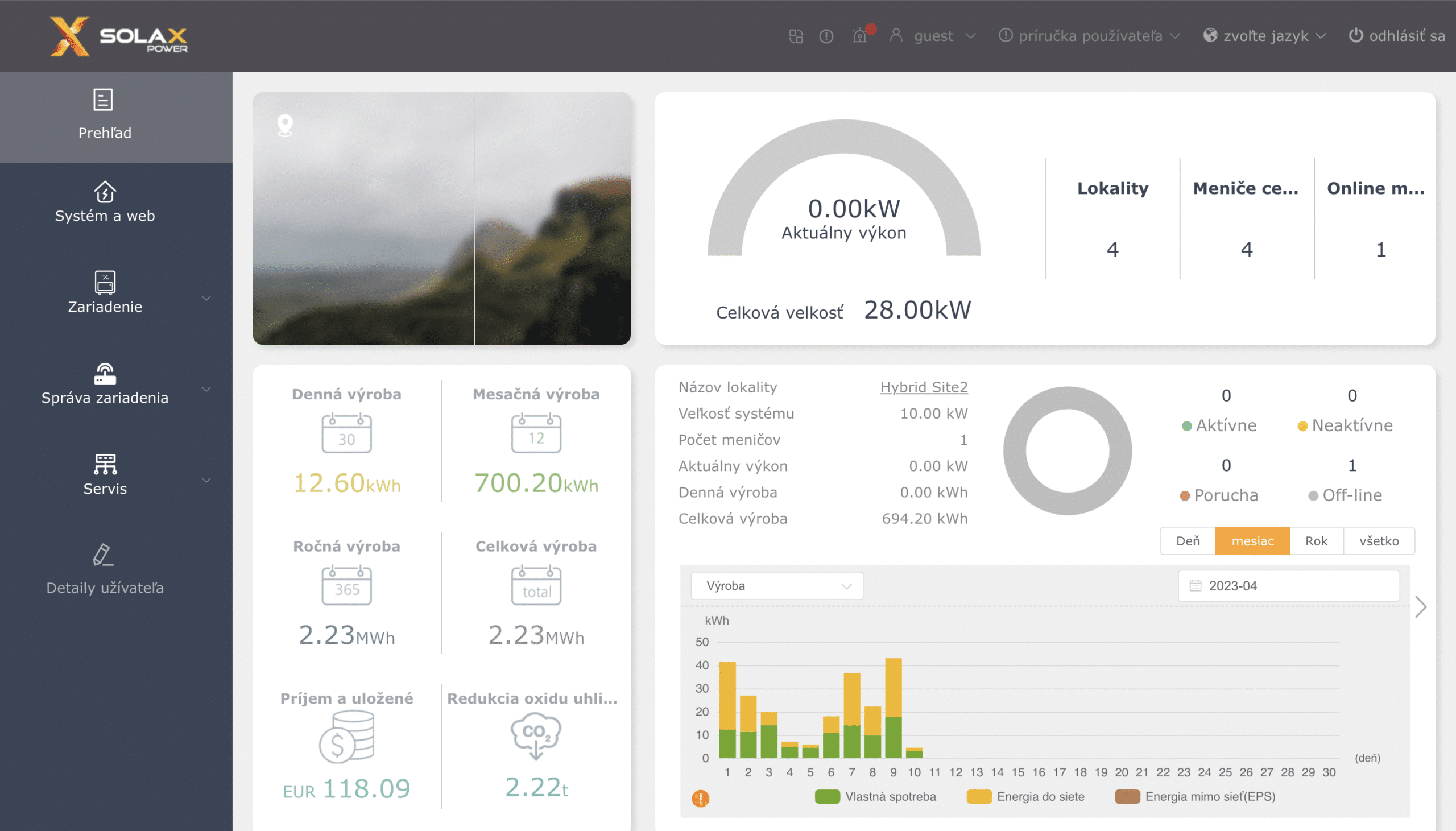Click next site arrow right of chart
1456x831 pixels.
point(1421,607)
